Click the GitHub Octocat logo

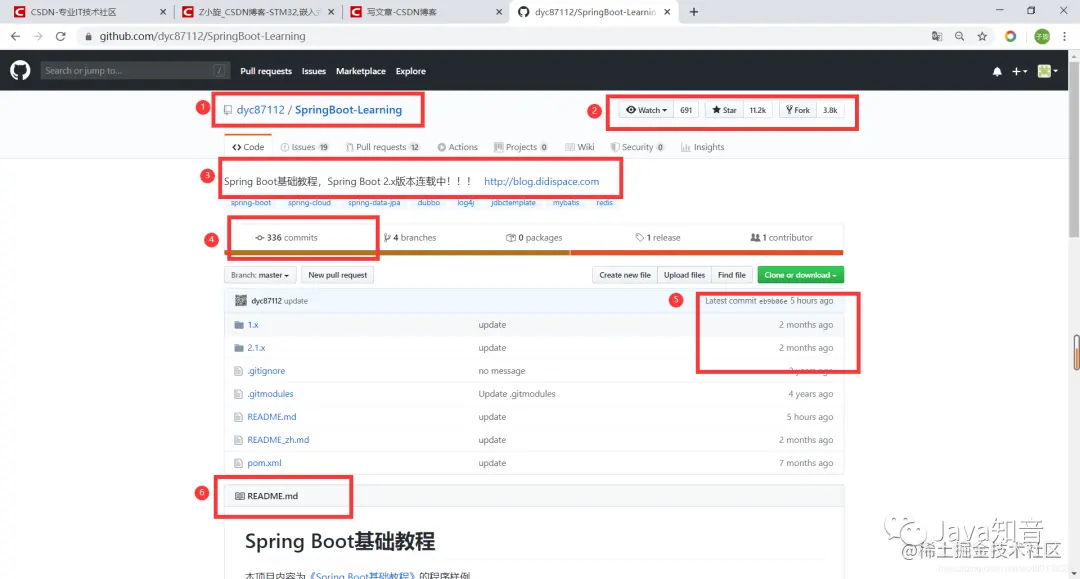pos(20,70)
